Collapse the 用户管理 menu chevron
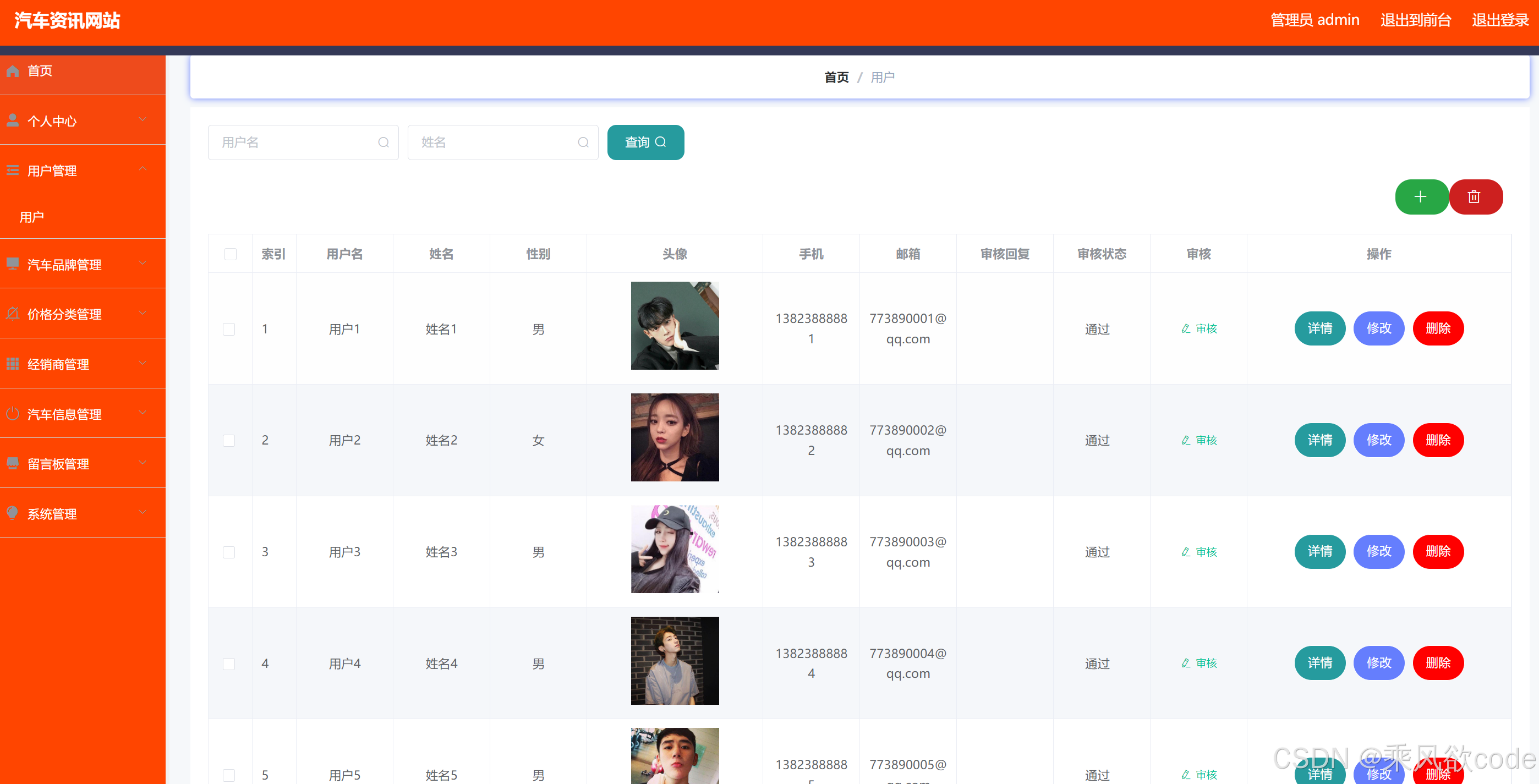This screenshot has height=784, width=1539. pos(143,169)
